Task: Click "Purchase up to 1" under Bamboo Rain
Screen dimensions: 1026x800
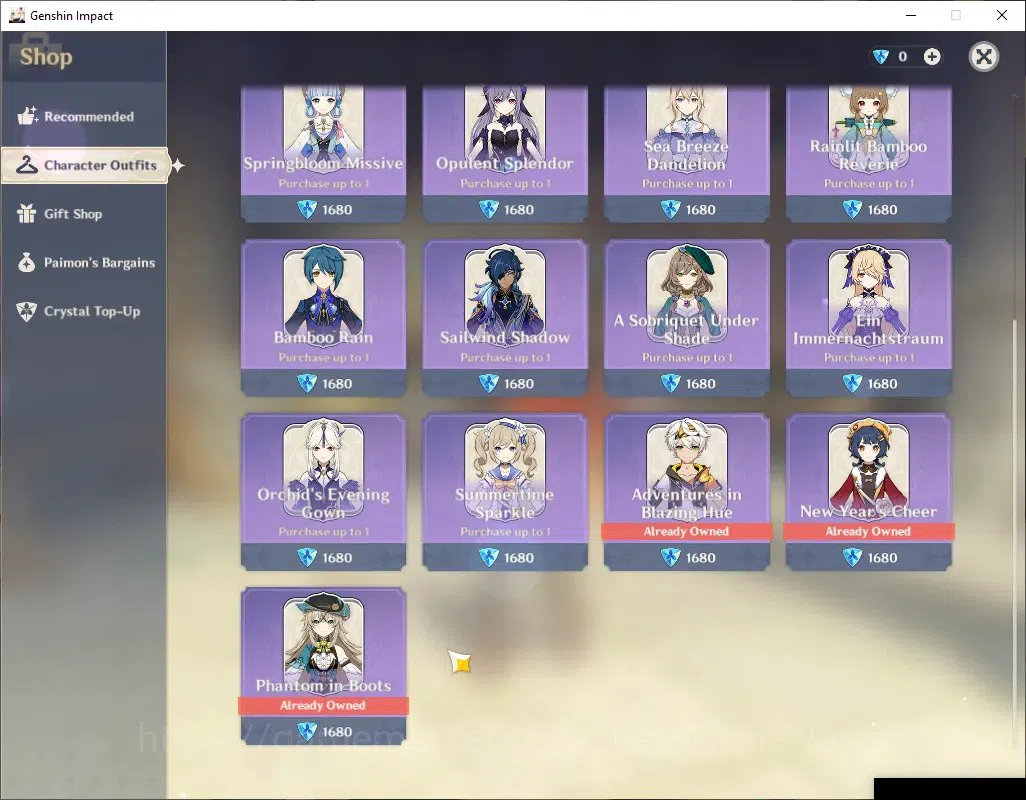Action: 323,358
